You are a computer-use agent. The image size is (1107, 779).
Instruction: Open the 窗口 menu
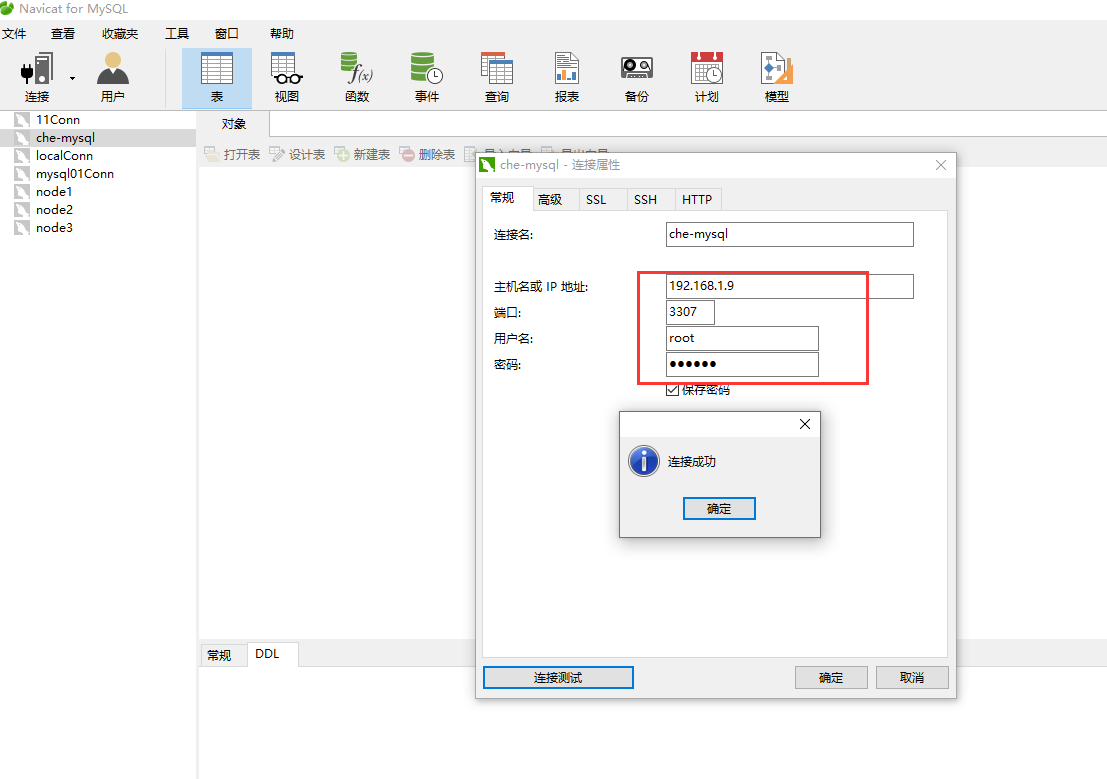click(227, 33)
